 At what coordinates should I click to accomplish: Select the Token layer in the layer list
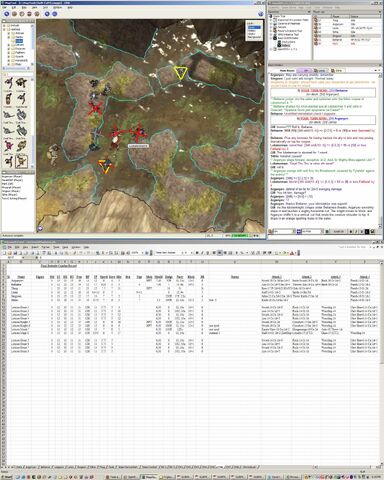click(254, 27)
